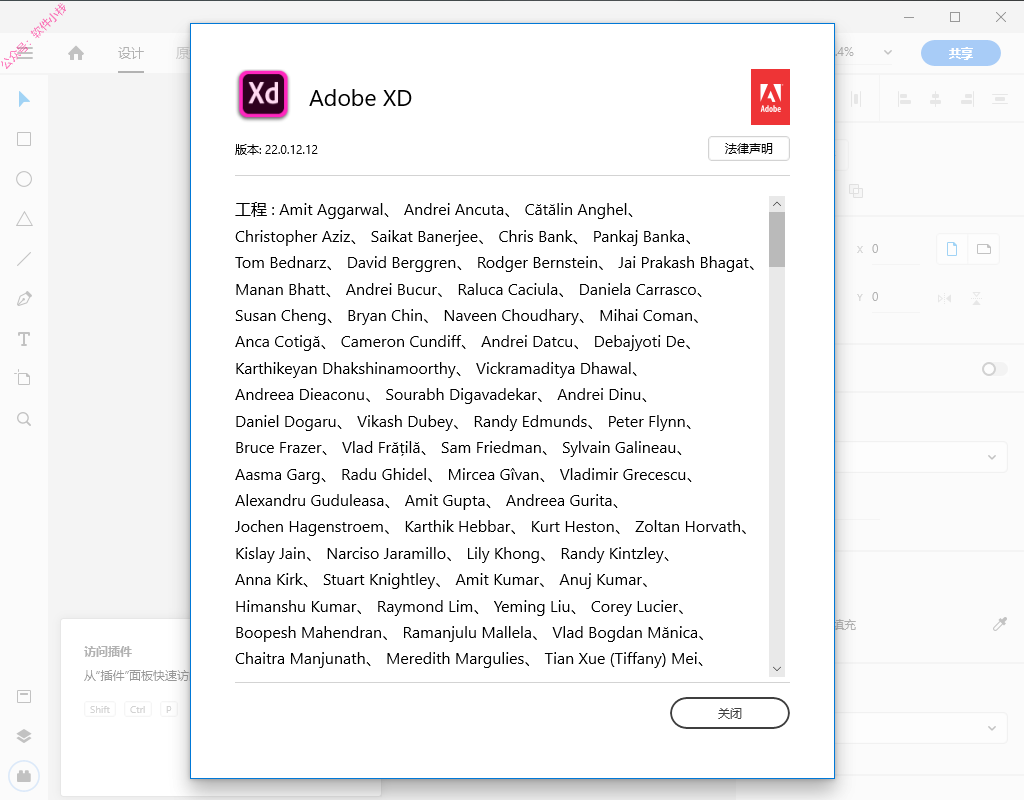Click the 共享 share button
The height and width of the screenshot is (800, 1024).
click(x=961, y=54)
